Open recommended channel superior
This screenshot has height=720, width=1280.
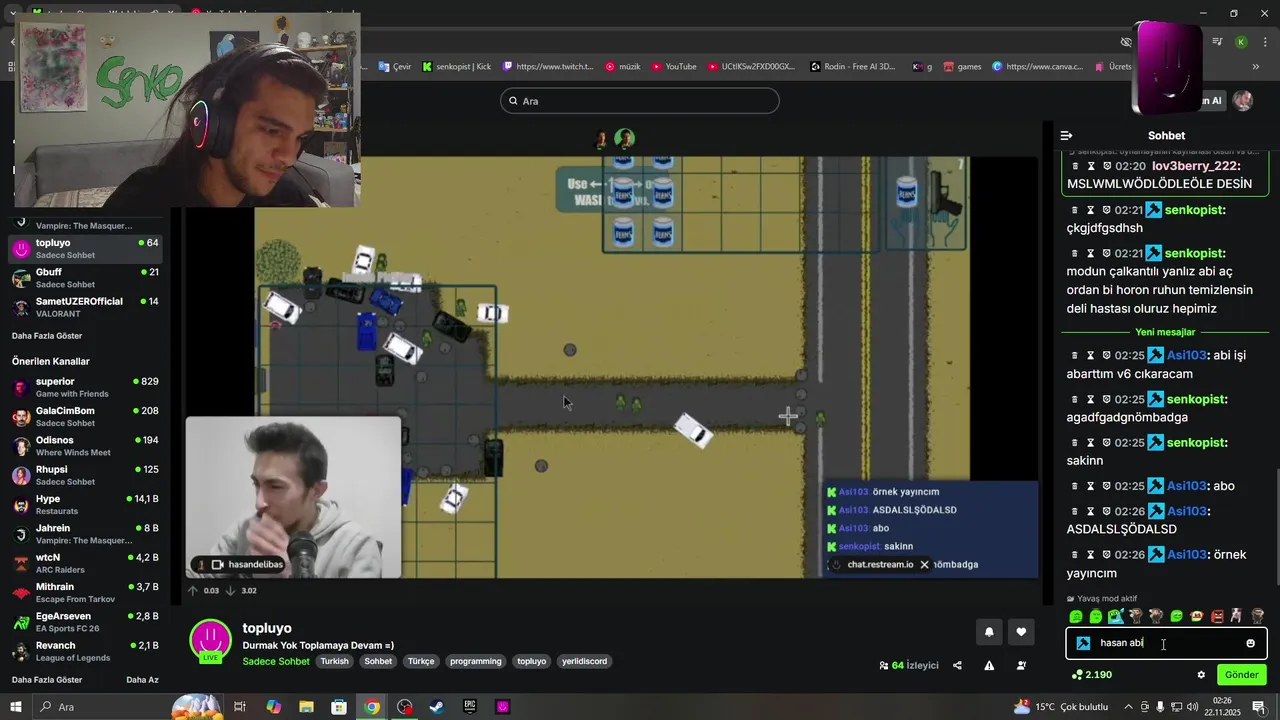click(x=85, y=387)
